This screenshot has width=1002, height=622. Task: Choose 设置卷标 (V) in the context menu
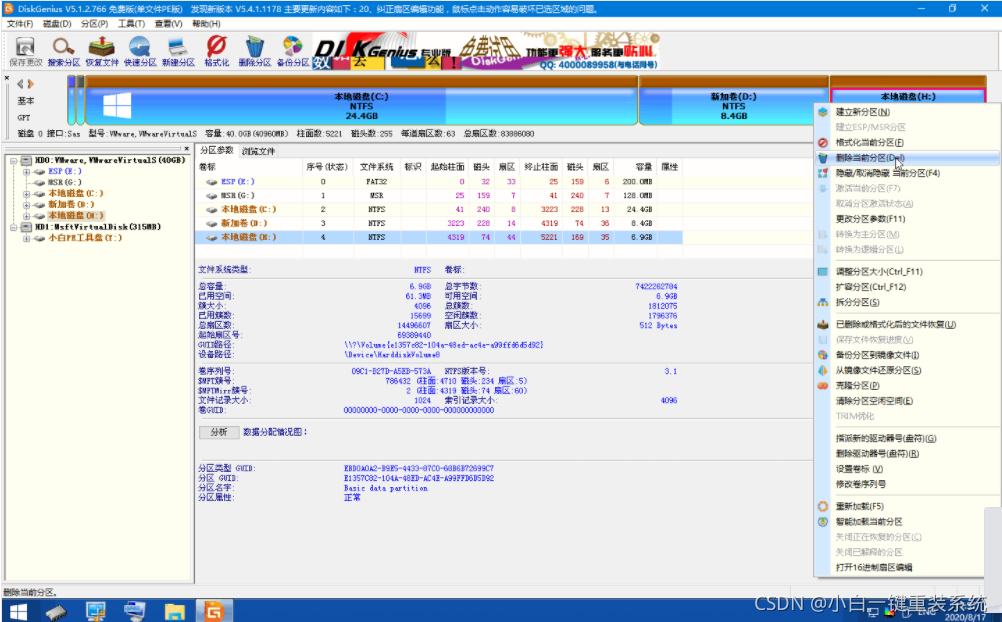point(859,469)
